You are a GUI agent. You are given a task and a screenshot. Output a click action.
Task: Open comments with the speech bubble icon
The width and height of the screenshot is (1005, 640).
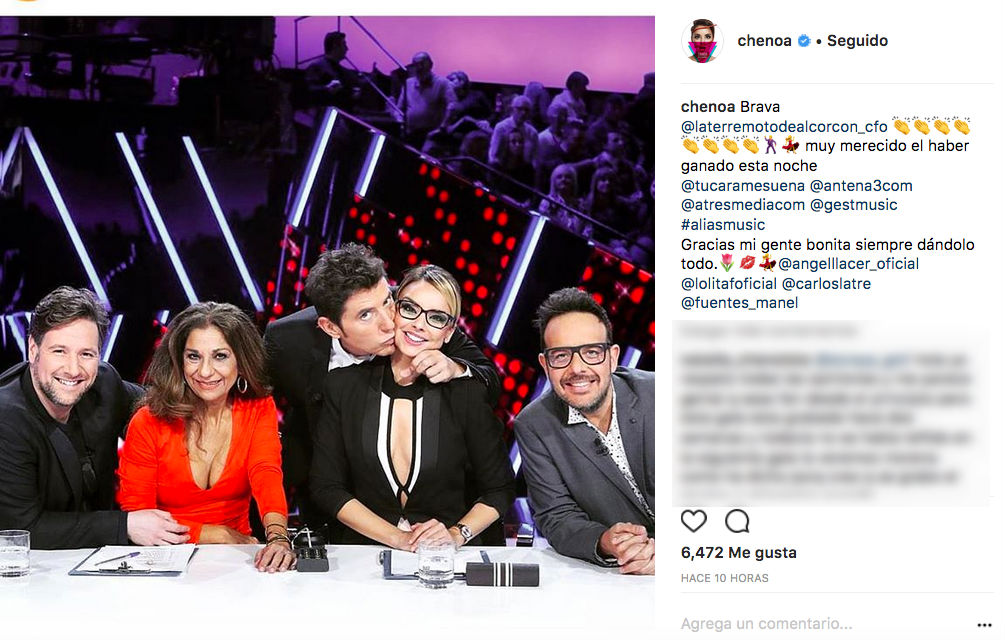[x=737, y=521]
